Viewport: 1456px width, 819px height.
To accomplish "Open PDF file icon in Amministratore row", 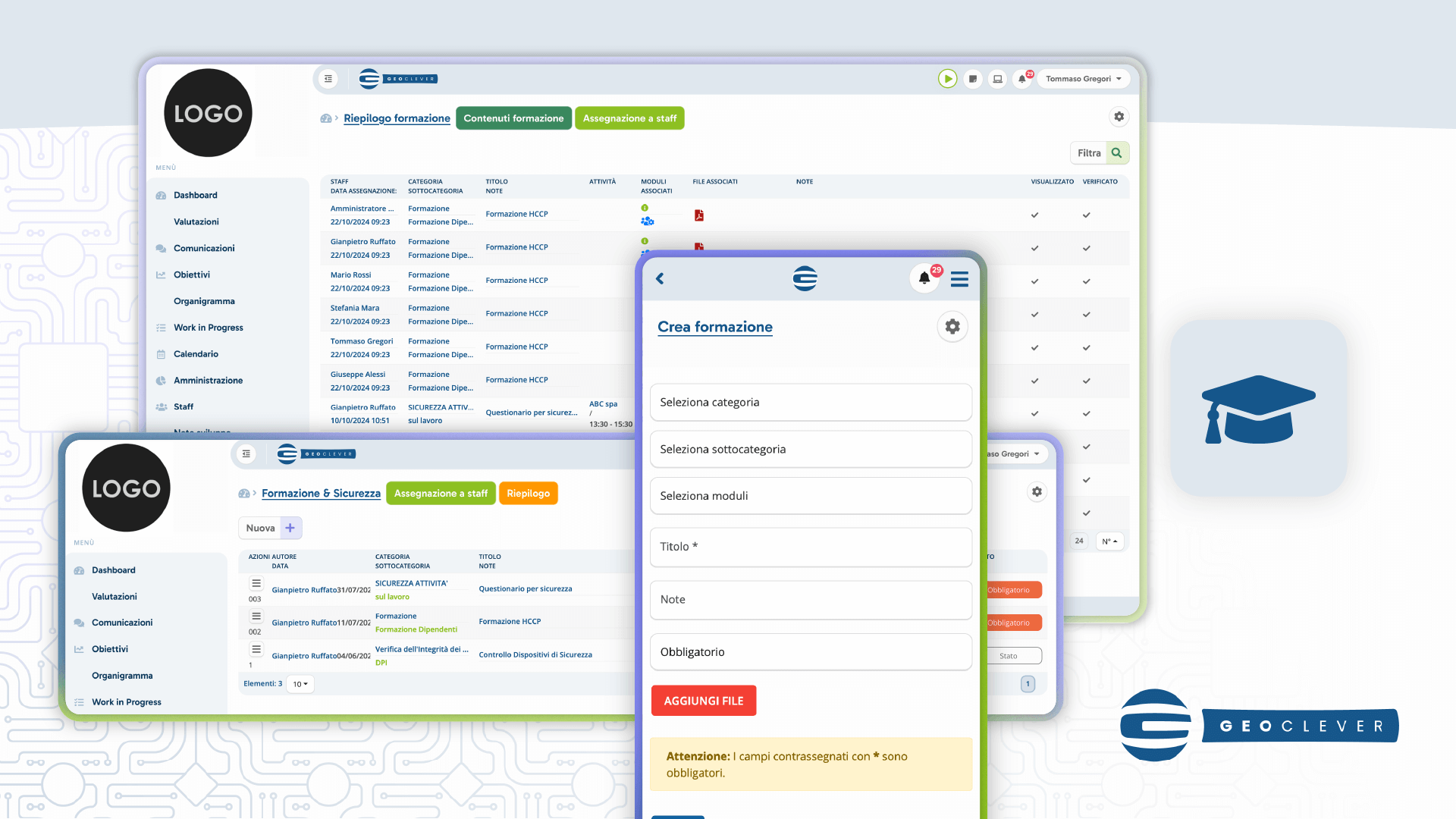I will [x=699, y=215].
